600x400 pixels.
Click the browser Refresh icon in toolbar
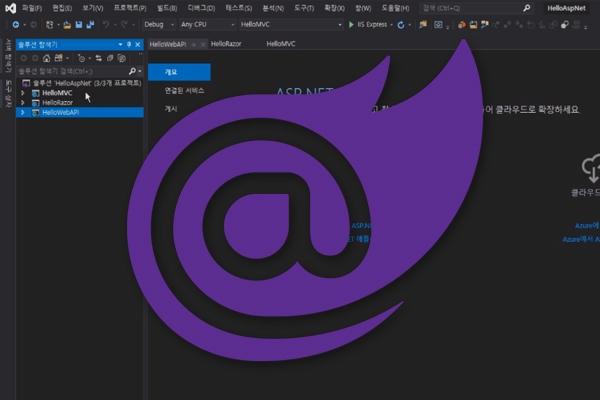tap(401, 24)
